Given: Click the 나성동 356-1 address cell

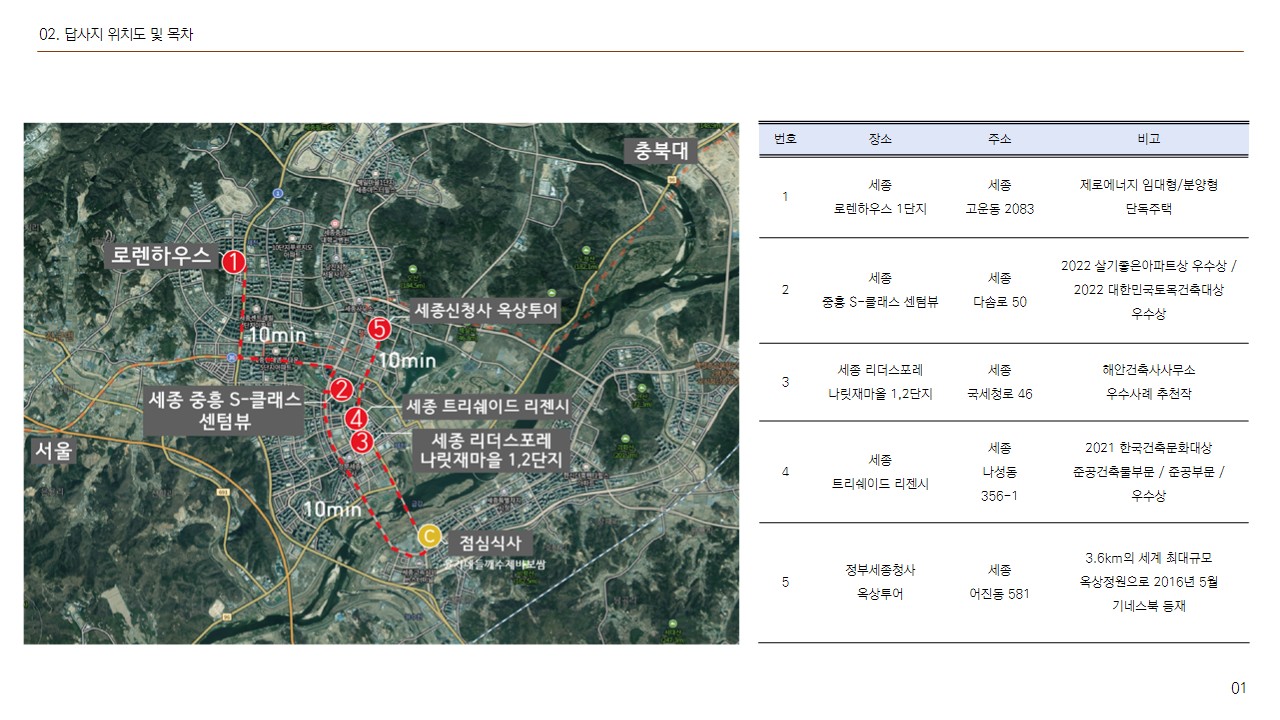Looking at the screenshot, I should (x=999, y=472).
